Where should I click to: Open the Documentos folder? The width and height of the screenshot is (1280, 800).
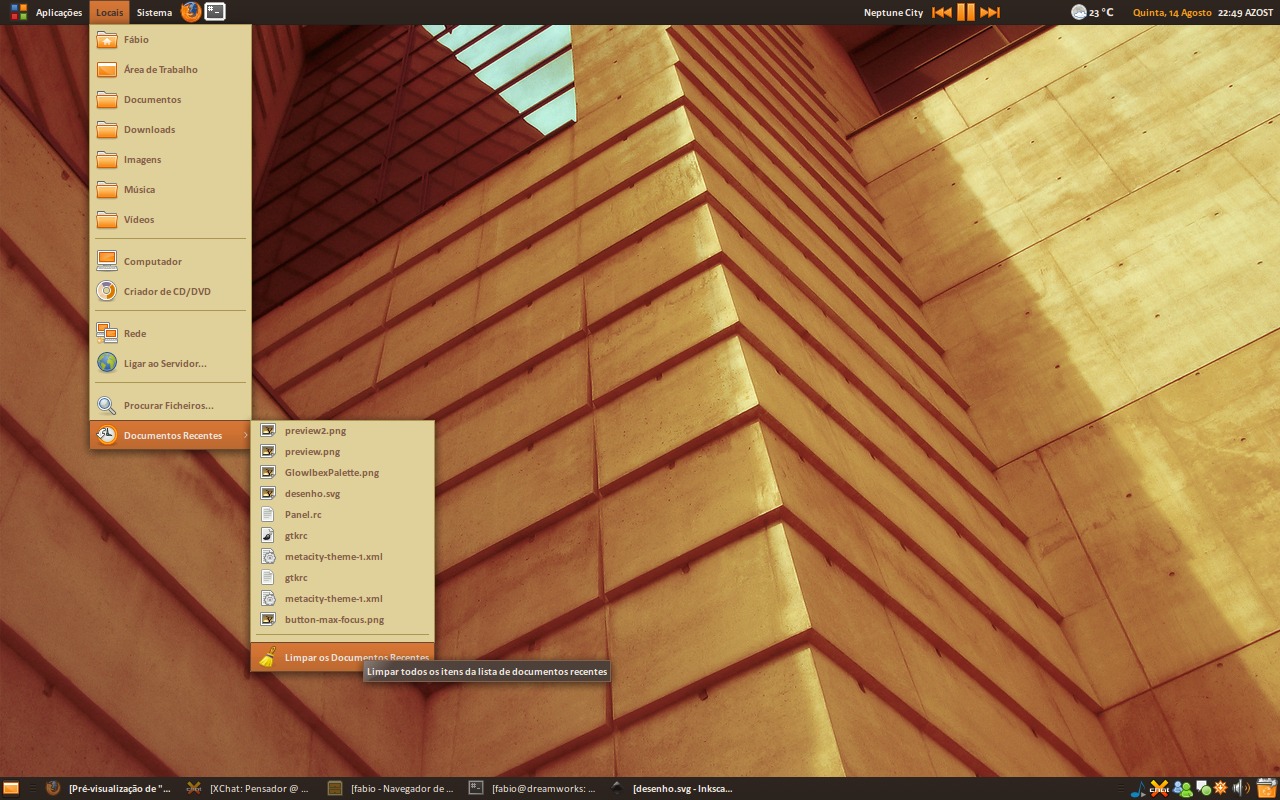(x=170, y=100)
